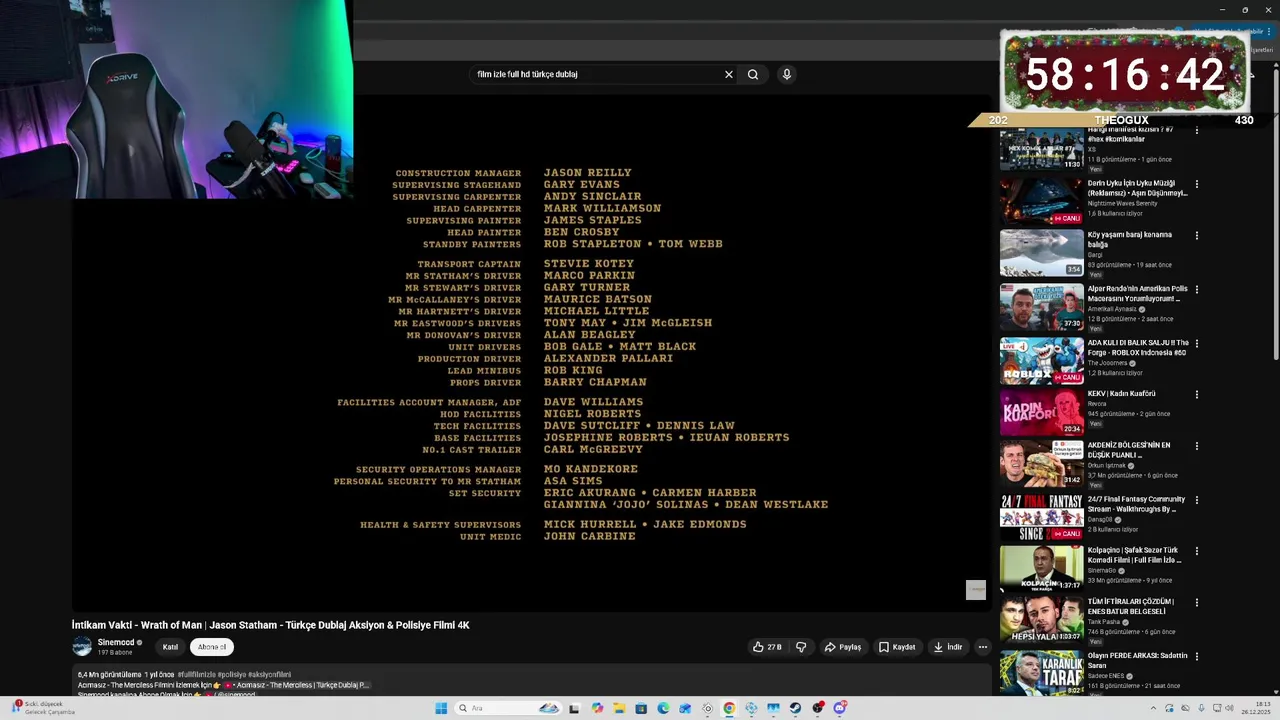Dislike the video with thumbs-down icon
Screen dimensions: 1280x720
(801, 647)
